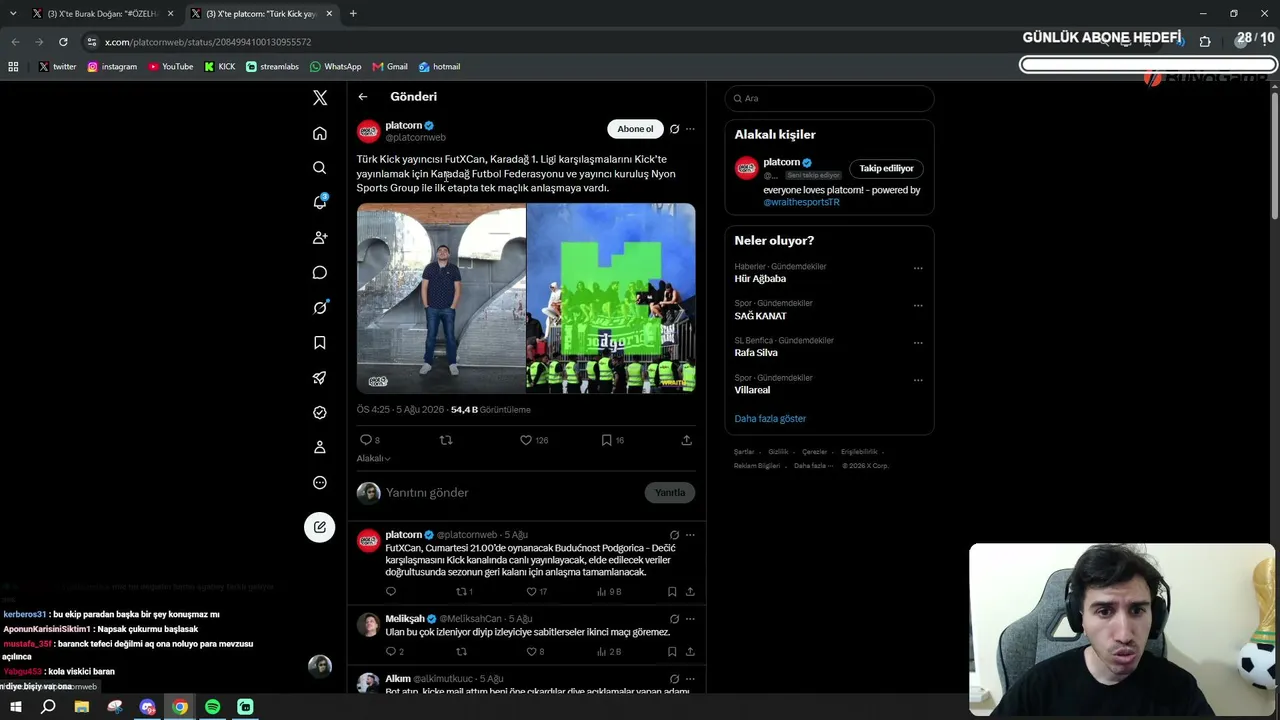The image size is (1280, 720).
Task: Click Daha fazla göster link
Action: (x=770, y=419)
